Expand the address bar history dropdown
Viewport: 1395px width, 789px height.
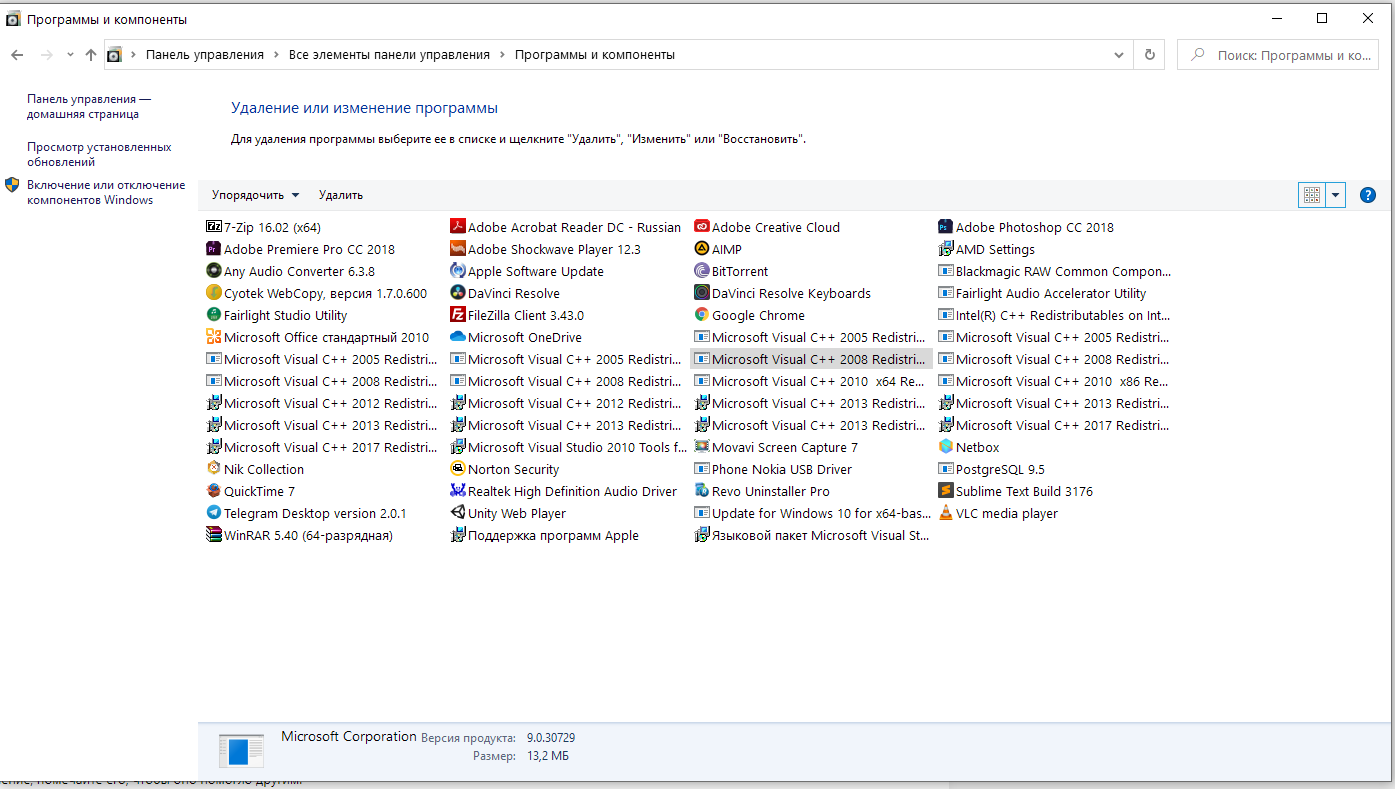click(1118, 55)
